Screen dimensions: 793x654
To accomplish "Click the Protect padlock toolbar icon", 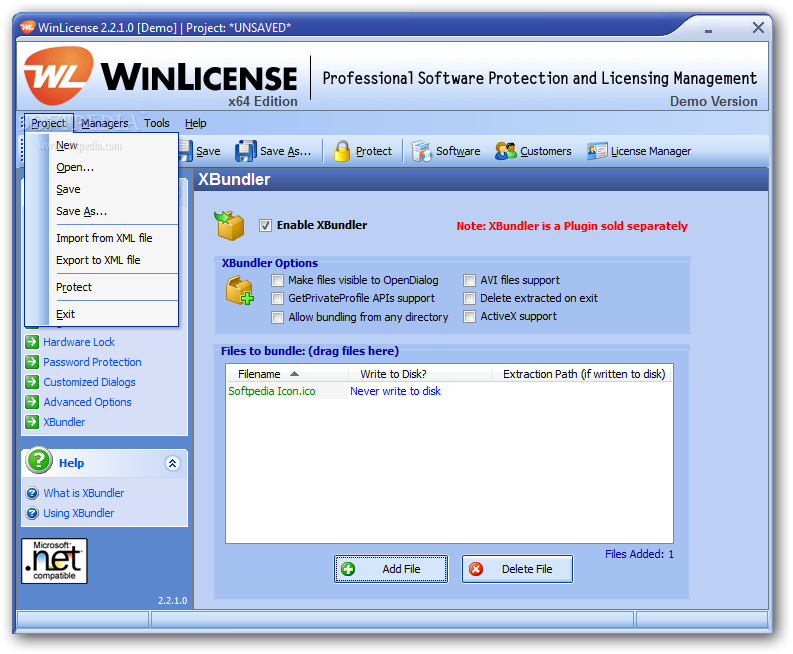I will [342, 151].
